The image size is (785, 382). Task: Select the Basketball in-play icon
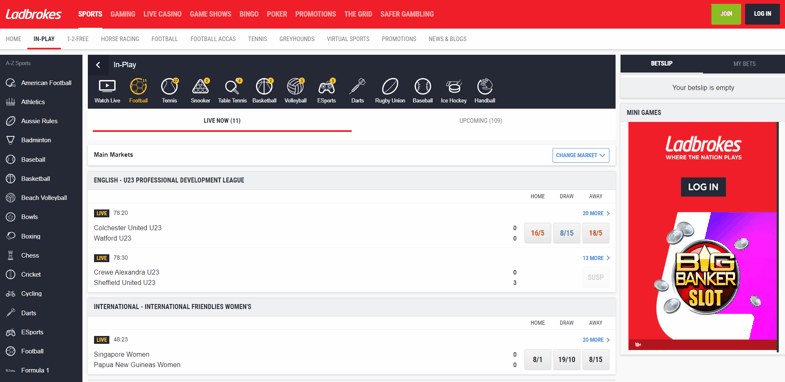click(264, 91)
